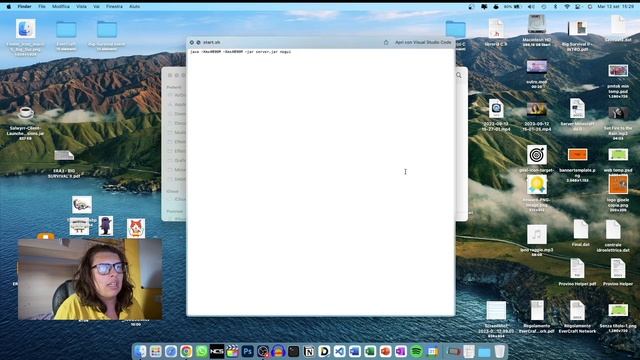Launch Final Cut Pro from the Dock
The height and width of the screenshot is (360, 640).
[x=232, y=351]
